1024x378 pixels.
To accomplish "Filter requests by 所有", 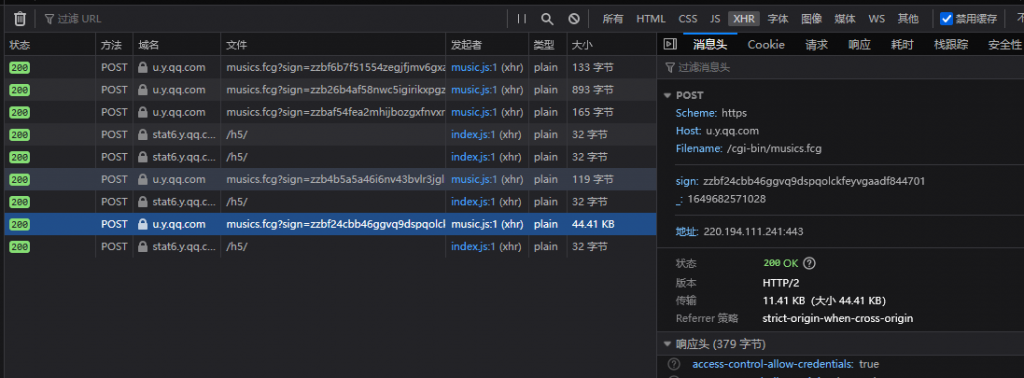I will pos(613,19).
